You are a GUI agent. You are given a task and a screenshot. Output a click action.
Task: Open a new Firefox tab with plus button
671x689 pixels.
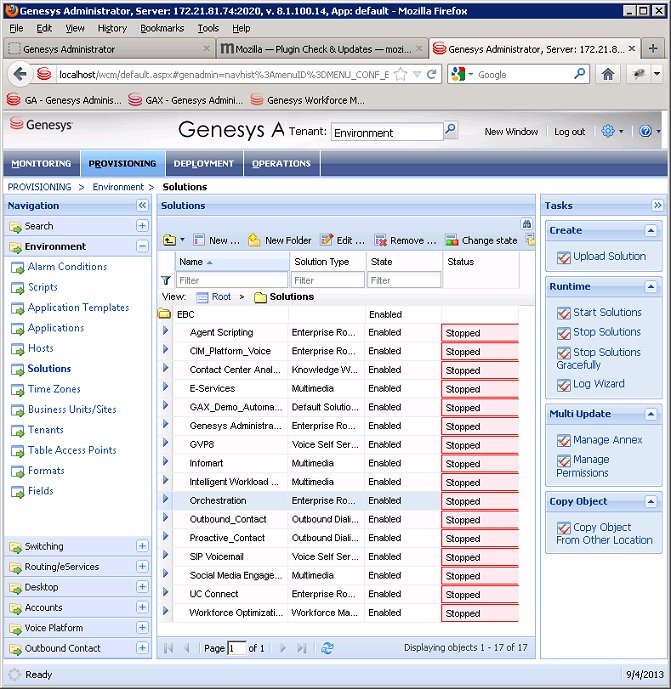click(x=653, y=48)
